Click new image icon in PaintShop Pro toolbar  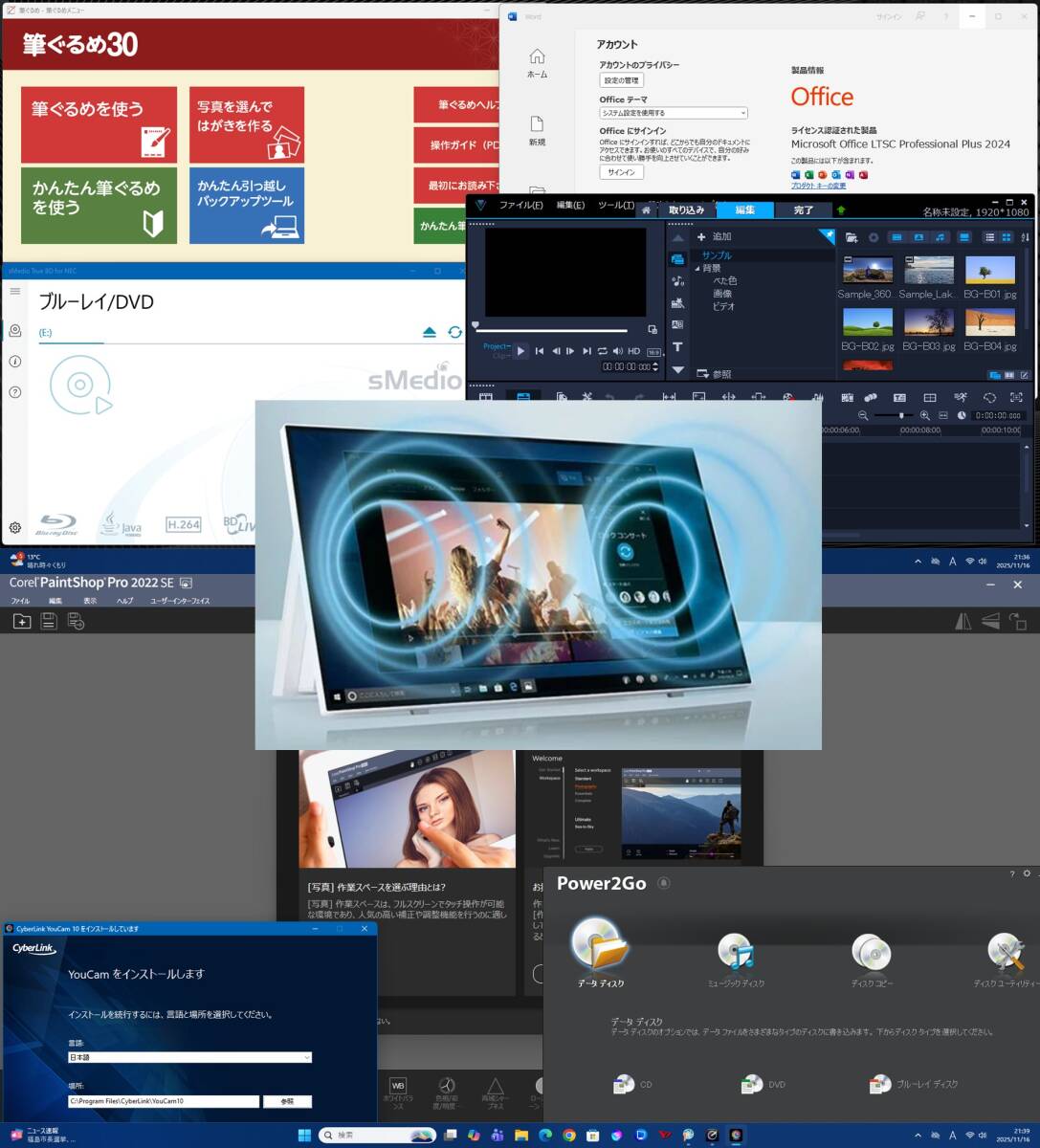pyautogui.click(x=22, y=622)
